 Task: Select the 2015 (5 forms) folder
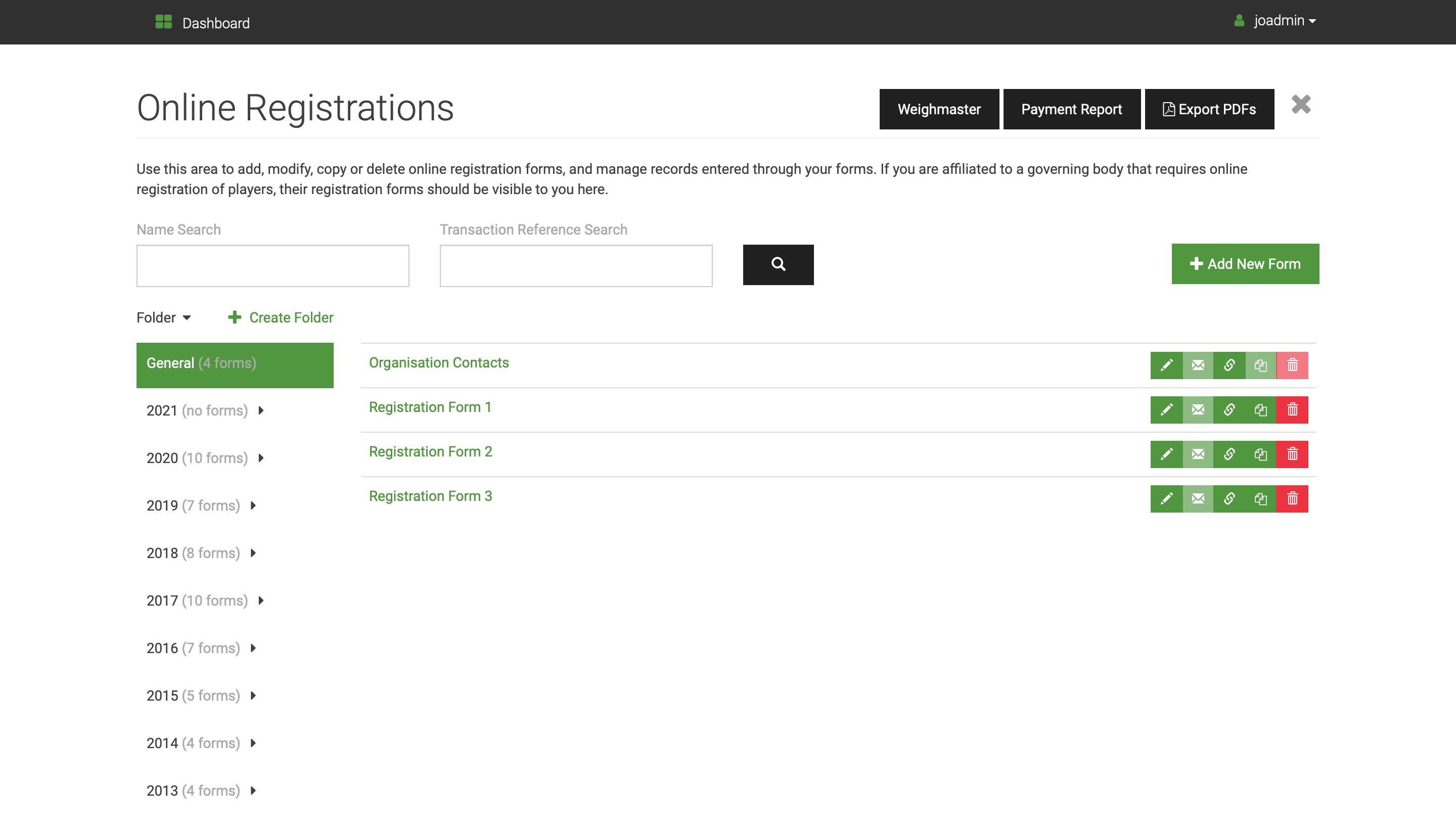[193, 696]
